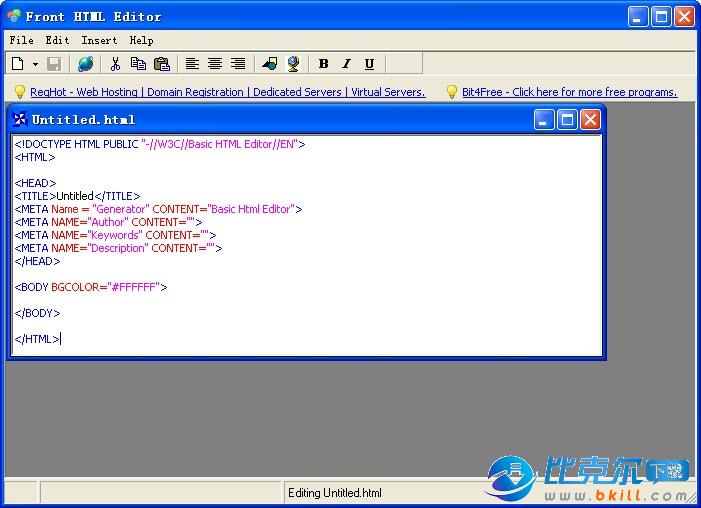This screenshot has height=508, width=701.
Task: Click the insert image icon
Action: coord(270,64)
